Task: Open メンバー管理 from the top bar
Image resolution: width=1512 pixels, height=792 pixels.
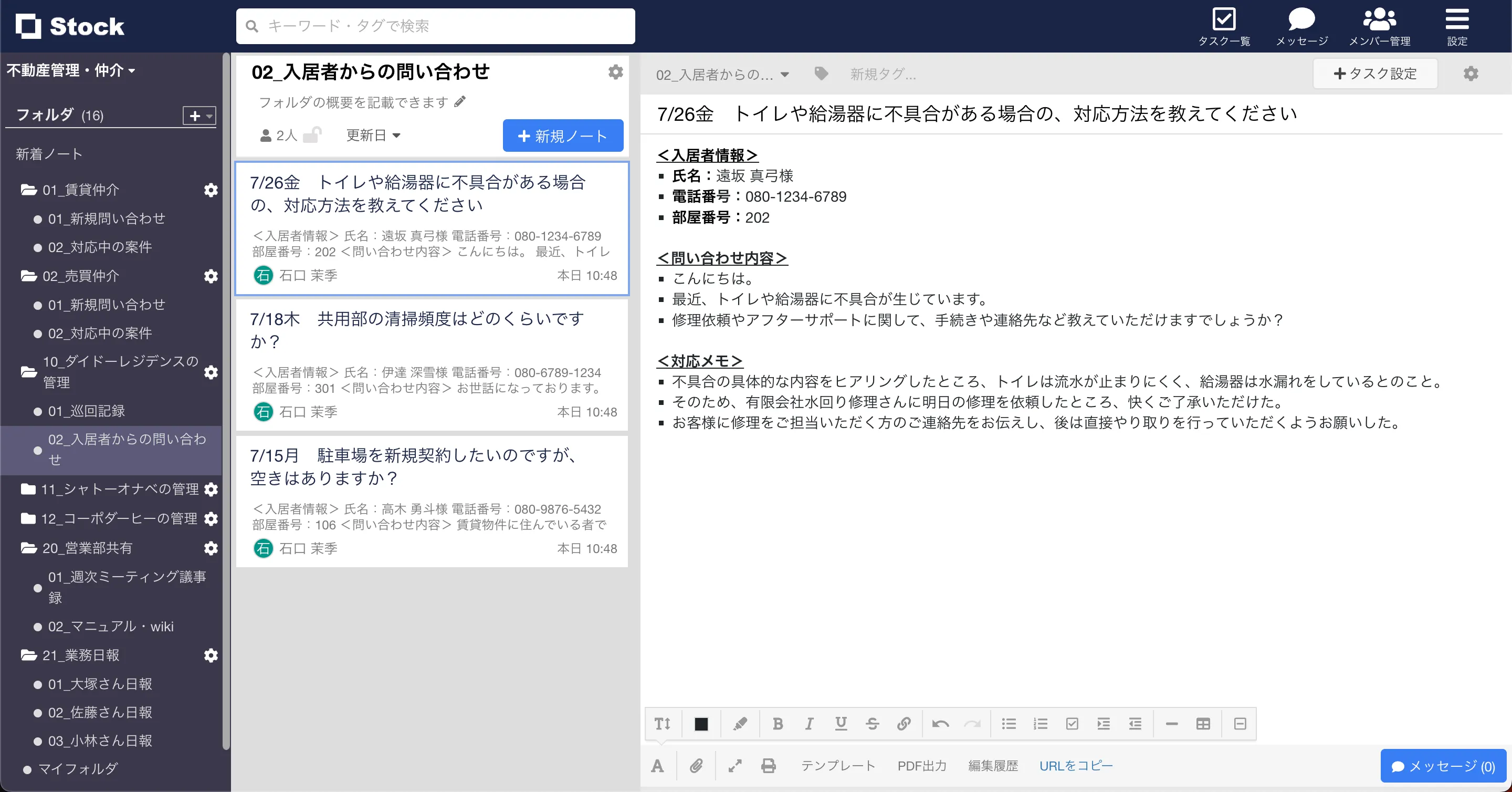Action: point(1381,26)
